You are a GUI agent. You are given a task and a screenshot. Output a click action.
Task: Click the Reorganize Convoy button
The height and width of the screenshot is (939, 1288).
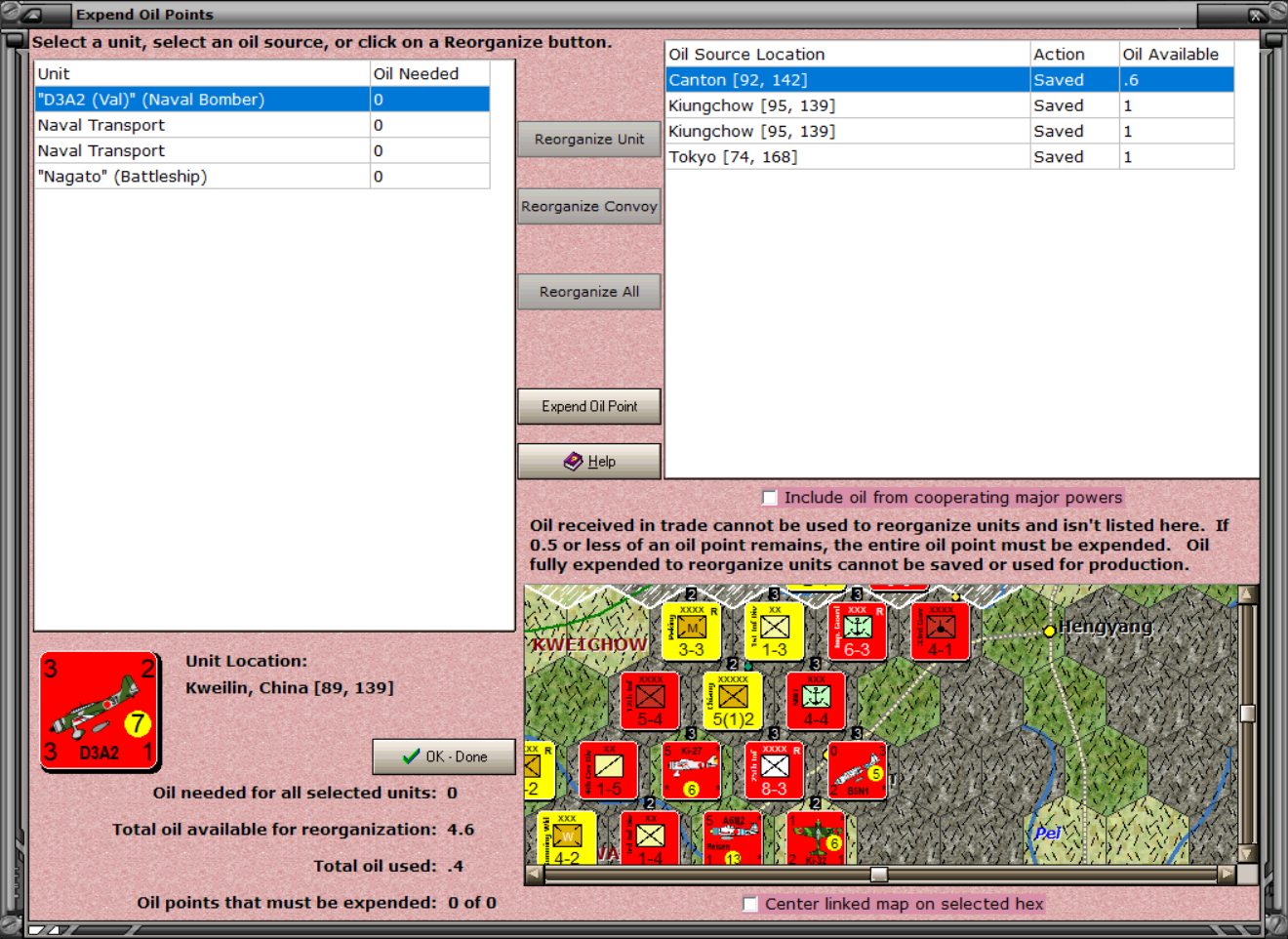(589, 207)
